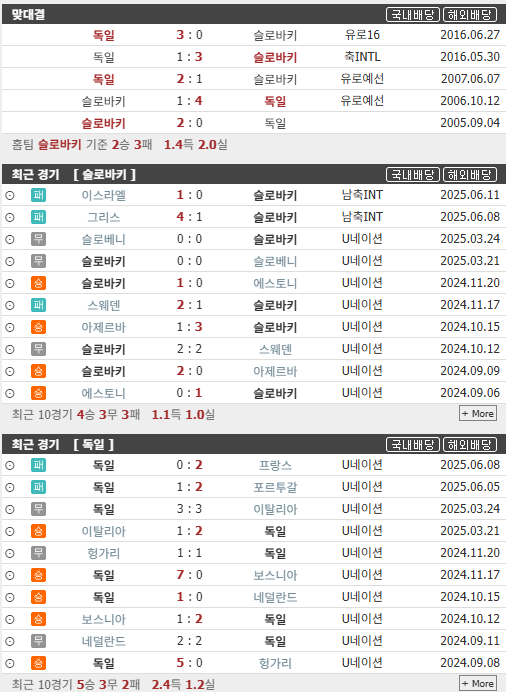Click the circle icon on the 독일 7:0 보스니아 row
The image size is (506, 692).
click(x=10, y=575)
